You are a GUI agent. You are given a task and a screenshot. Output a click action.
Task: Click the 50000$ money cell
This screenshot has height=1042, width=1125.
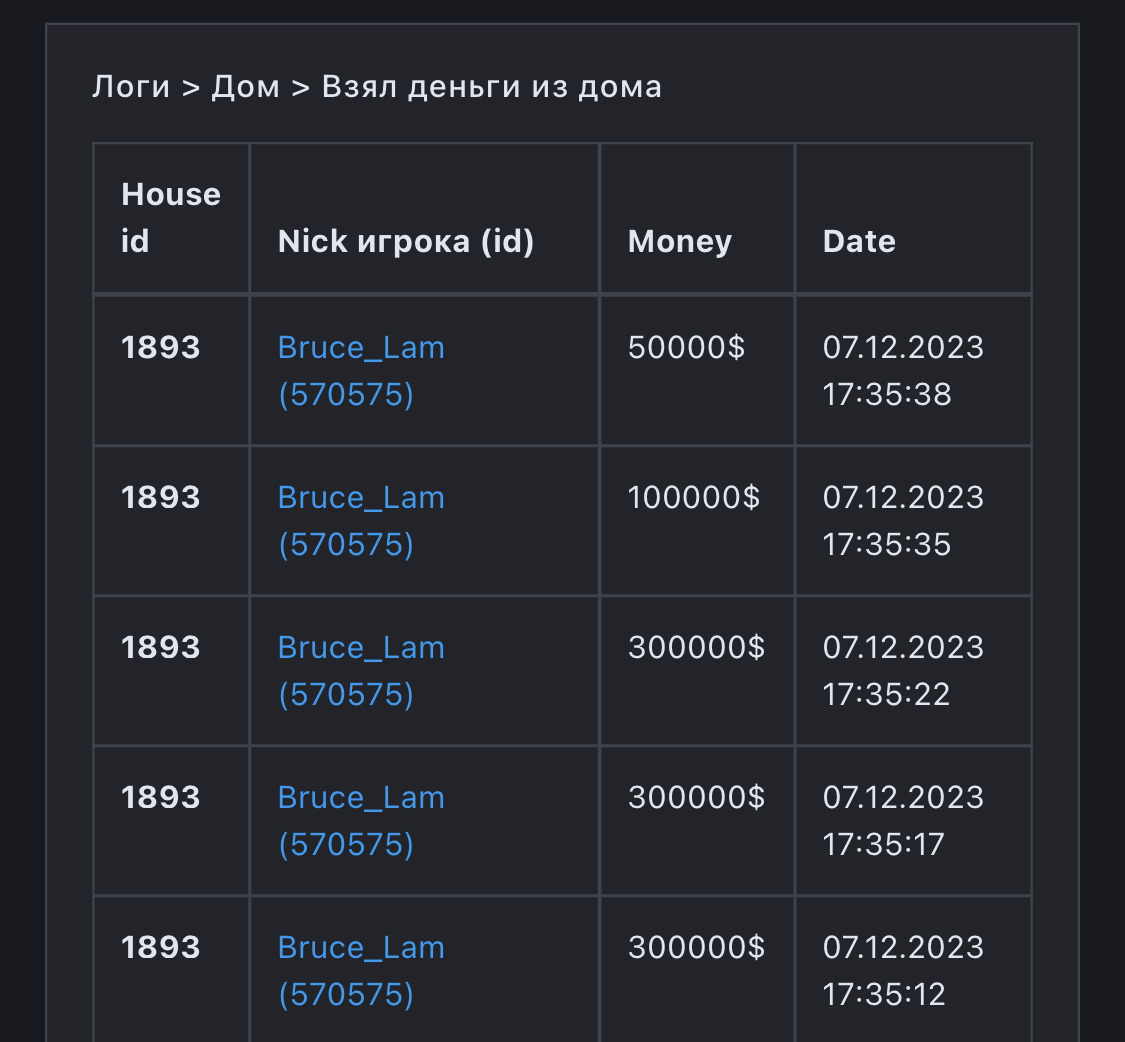pyautogui.click(x=686, y=348)
